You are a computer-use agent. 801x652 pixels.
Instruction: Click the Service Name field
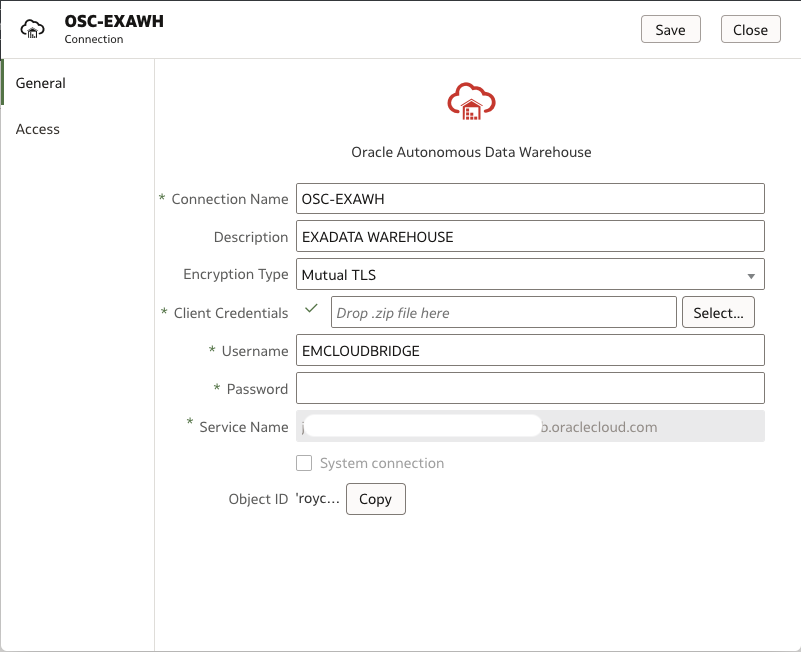[x=530, y=426]
